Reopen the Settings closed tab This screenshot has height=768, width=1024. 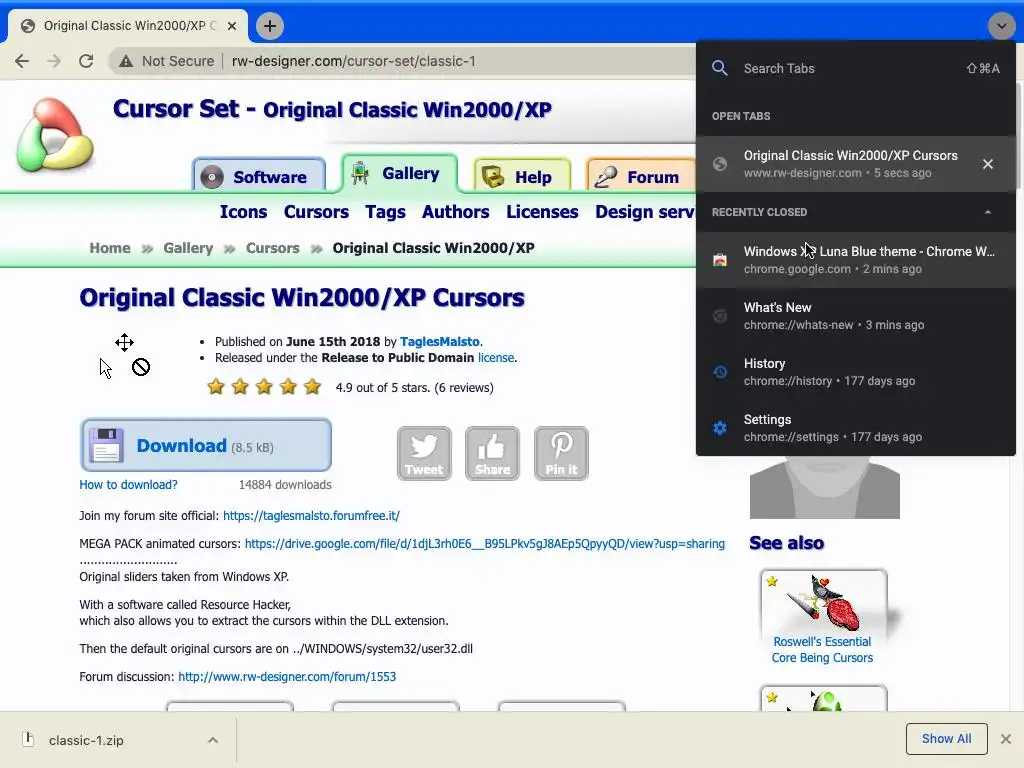856,428
